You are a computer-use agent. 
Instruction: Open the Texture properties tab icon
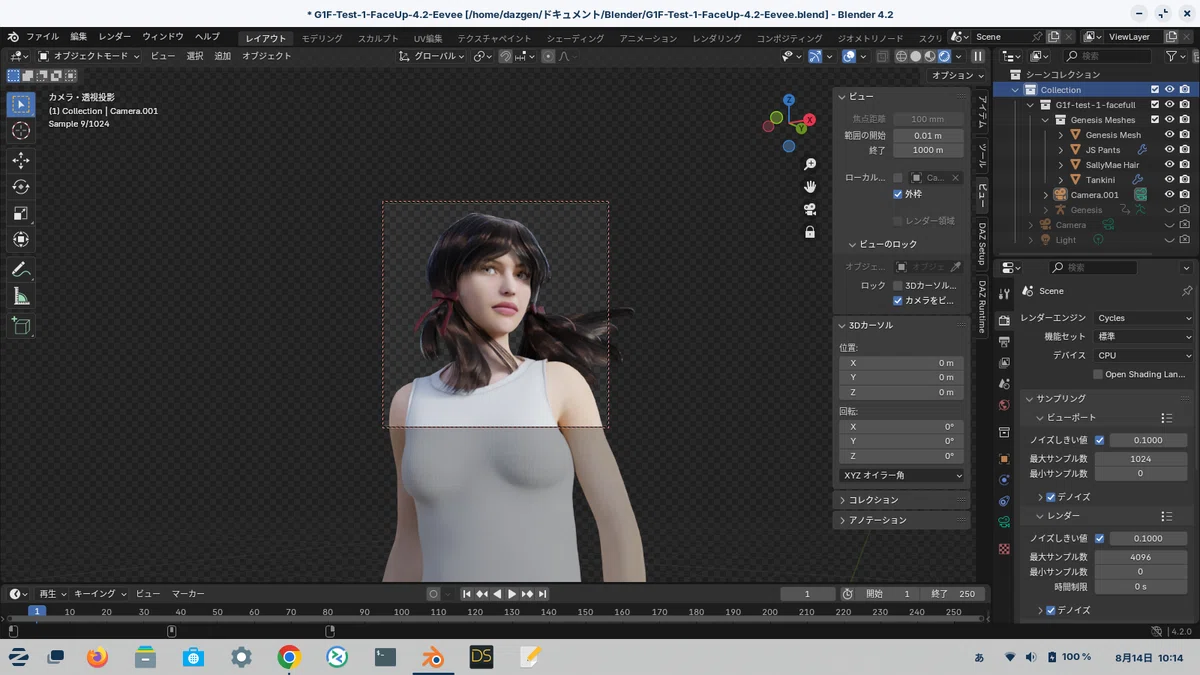click(1004, 549)
